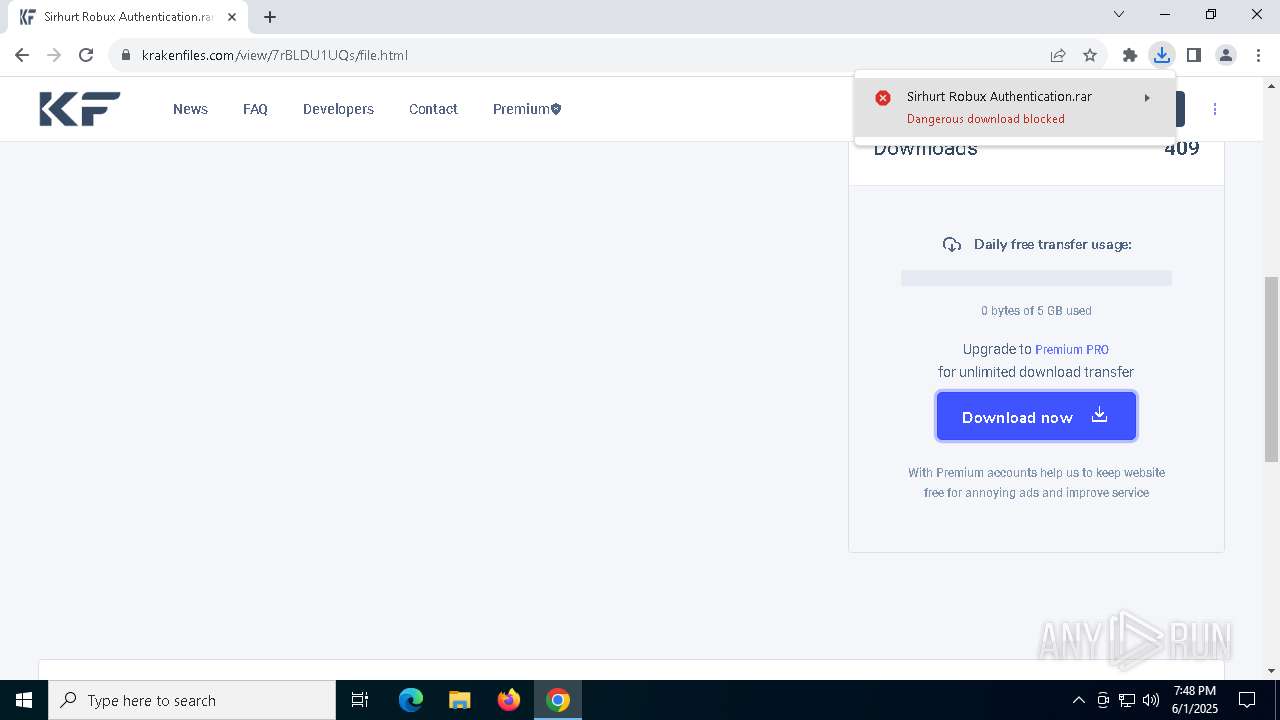
Task: Click the Windows Start button
Action: coord(24,700)
